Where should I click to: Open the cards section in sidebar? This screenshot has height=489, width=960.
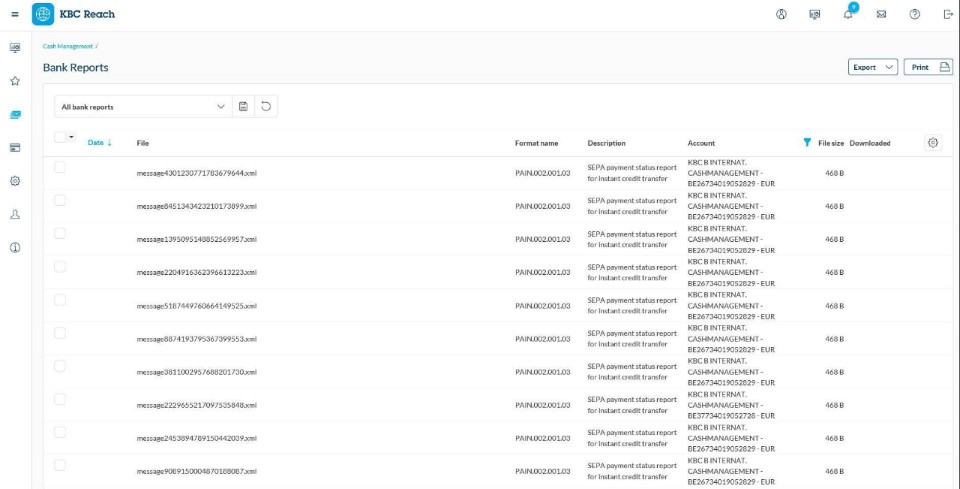click(15, 148)
